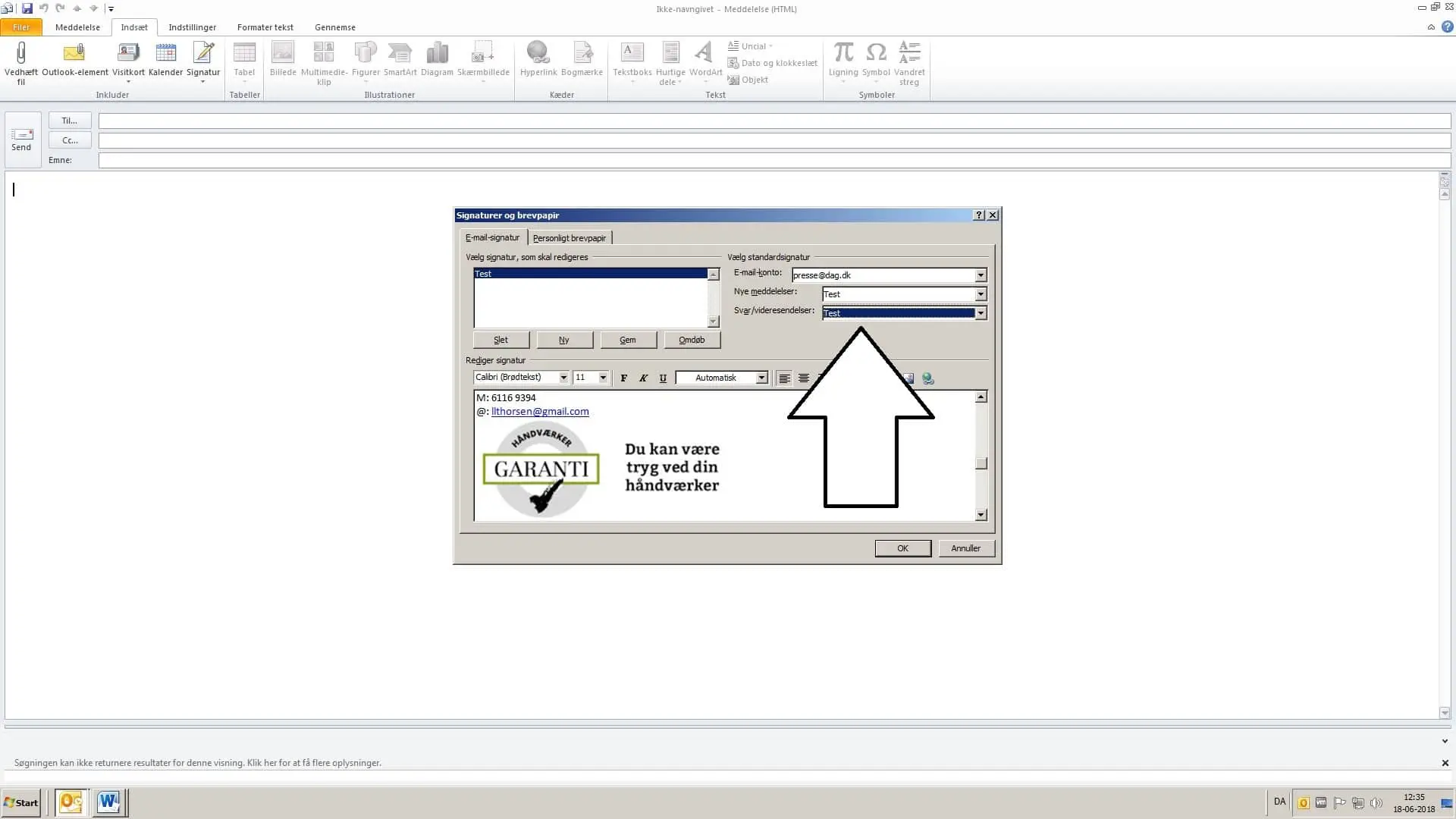Click the Omdøb button
Viewport: 1456px width, 819px height.
click(x=692, y=340)
